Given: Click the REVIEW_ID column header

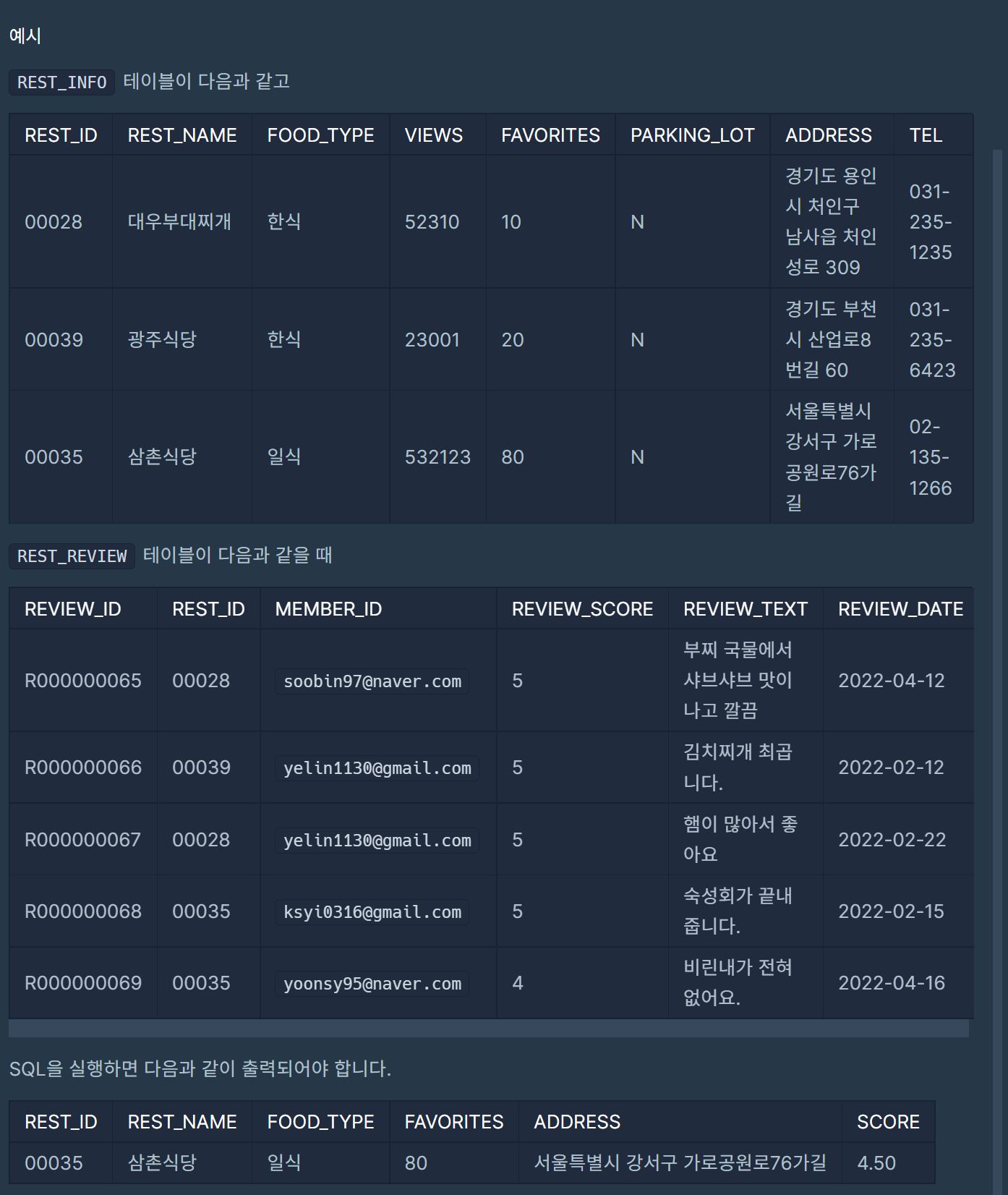Looking at the screenshot, I should pos(72,609).
